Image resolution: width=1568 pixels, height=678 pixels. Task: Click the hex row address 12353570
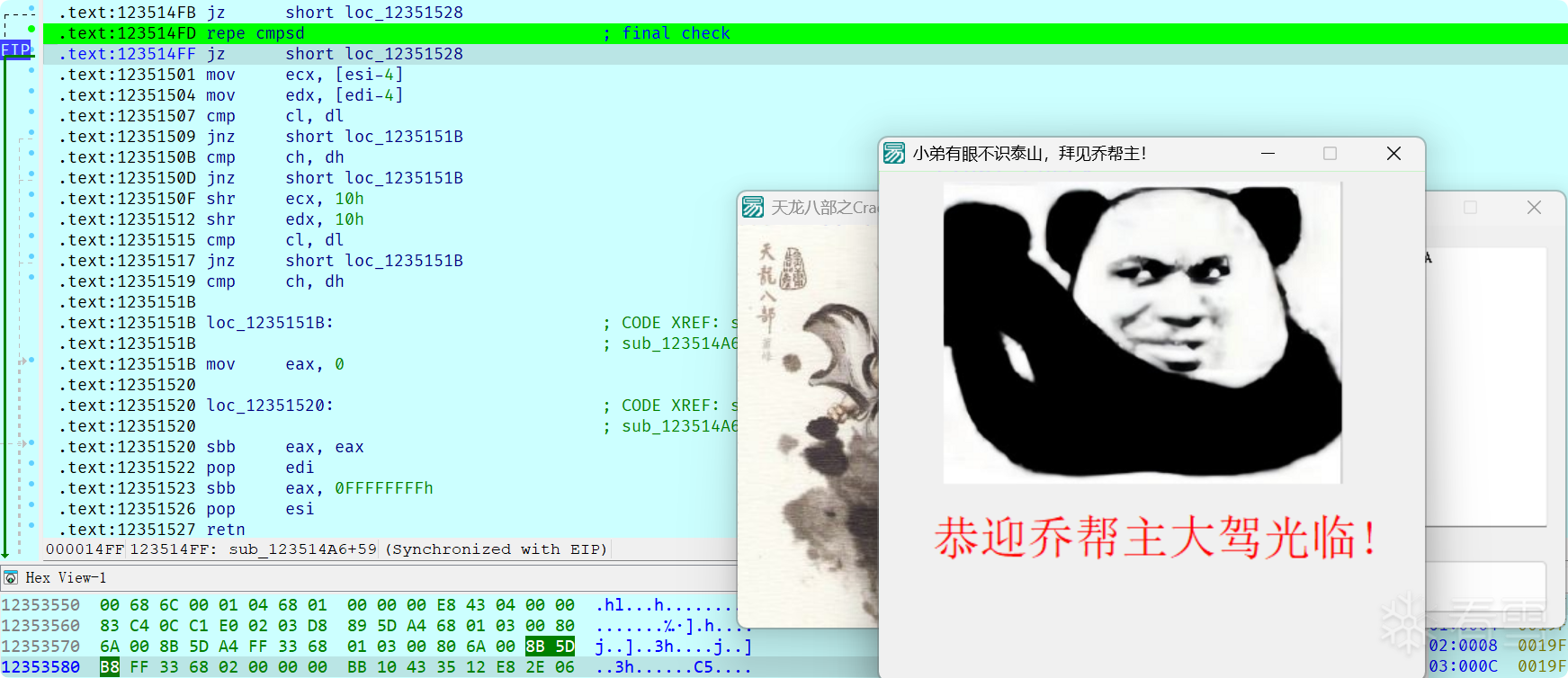[x=40, y=647]
